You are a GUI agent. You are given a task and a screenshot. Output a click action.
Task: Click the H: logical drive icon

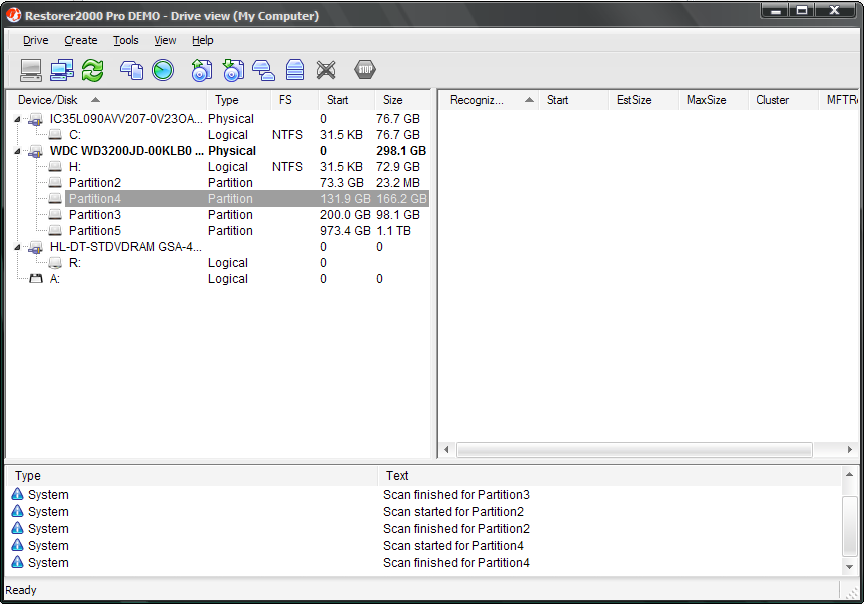pyautogui.click(x=55, y=166)
